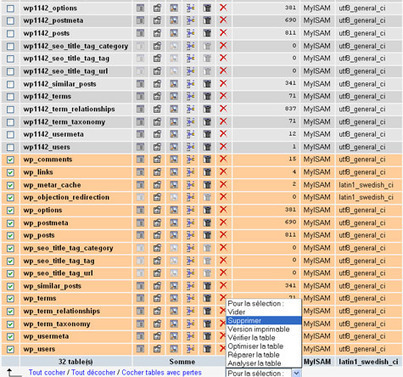Click the browse icon for wp_posts
Screen dimensions: 403x377
[x=140, y=236]
